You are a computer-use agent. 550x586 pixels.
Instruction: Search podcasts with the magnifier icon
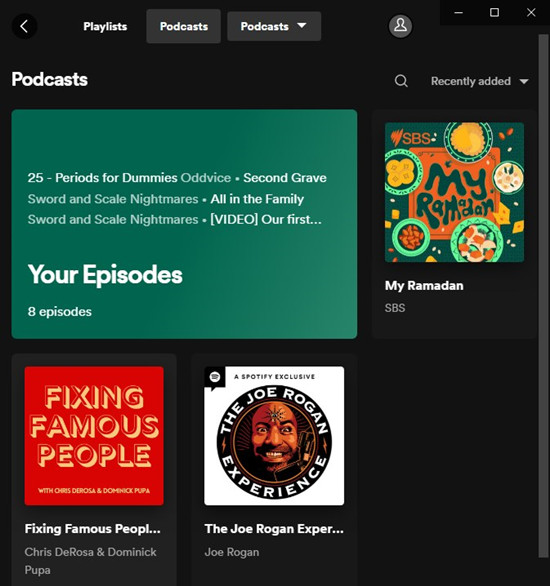tap(401, 81)
